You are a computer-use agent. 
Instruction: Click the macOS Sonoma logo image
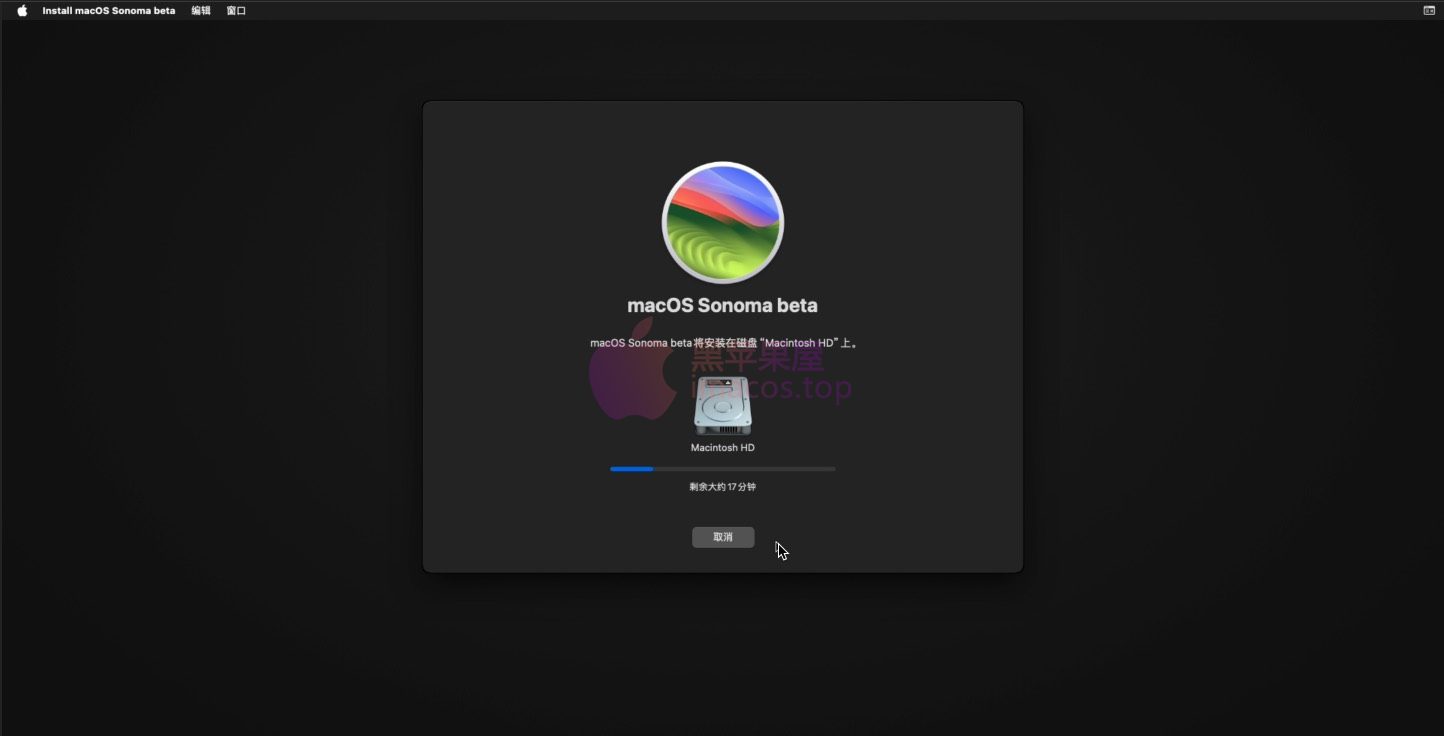click(723, 222)
